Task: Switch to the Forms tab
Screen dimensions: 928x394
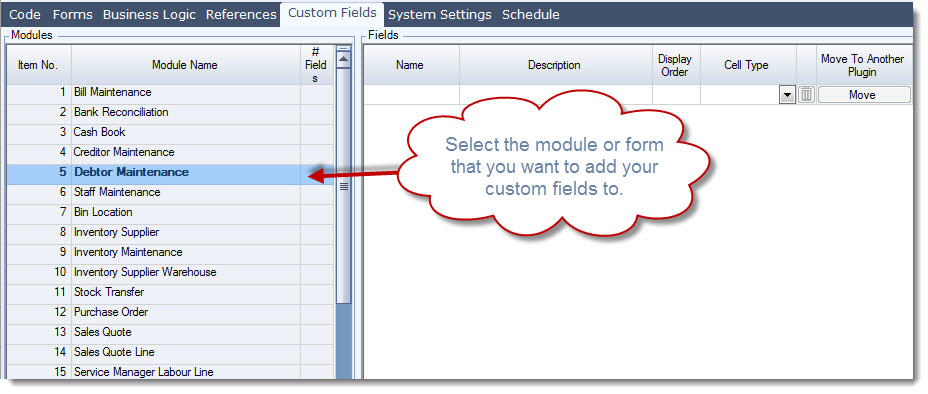Action: point(73,15)
